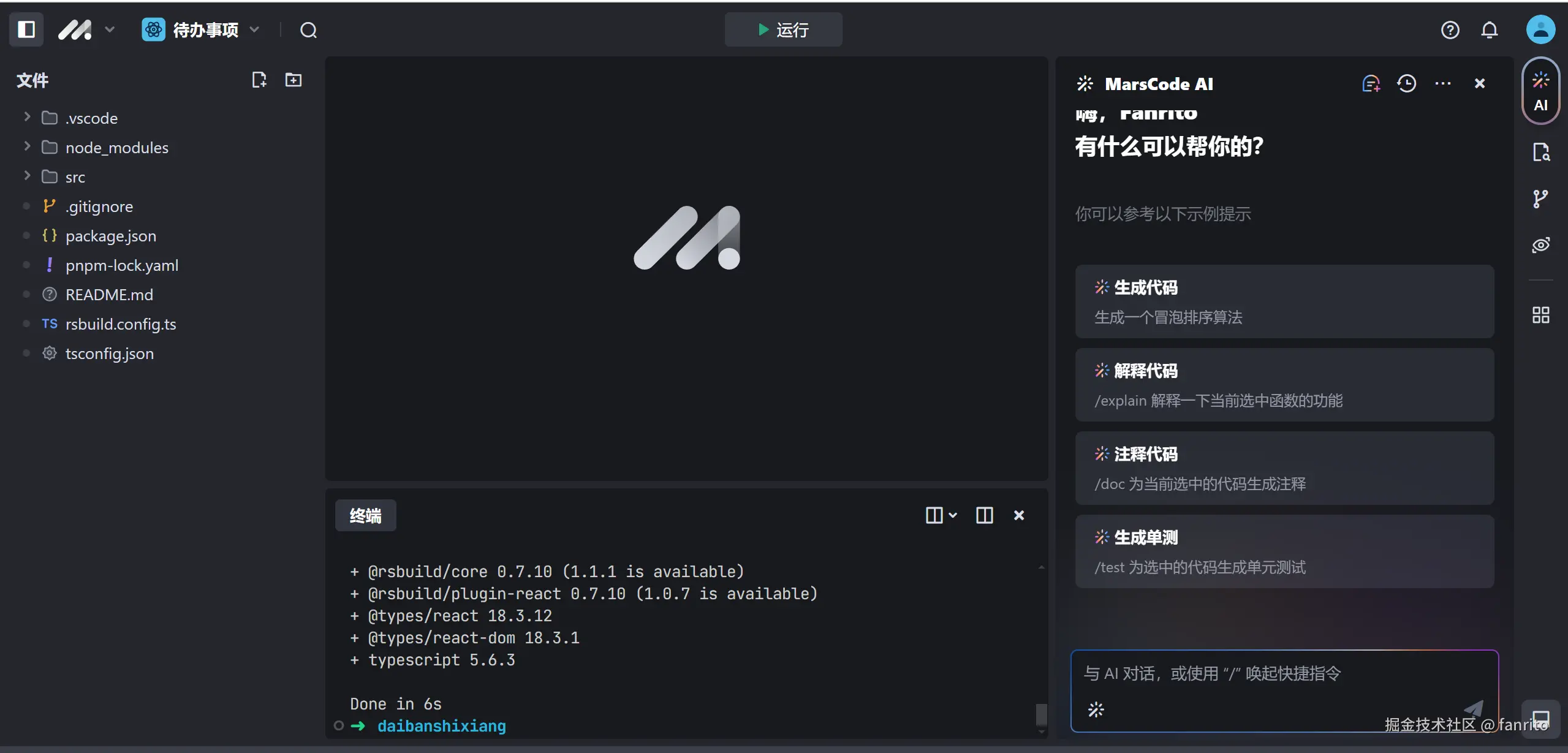Open the preview eye icon
The width and height of the screenshot is (1568, 753).
(x=1540, y=245)
